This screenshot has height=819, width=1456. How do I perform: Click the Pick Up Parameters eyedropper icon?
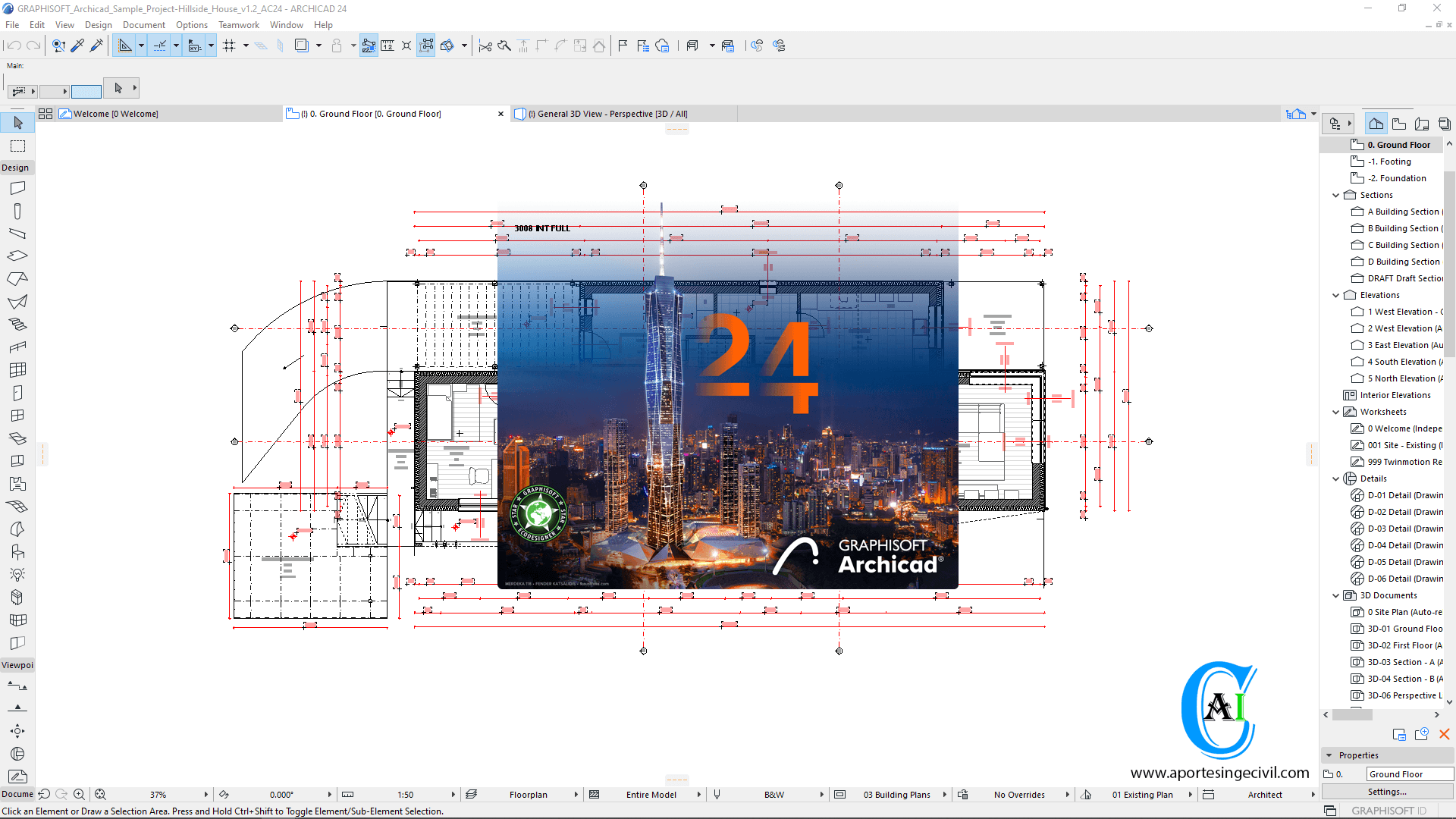[x=77, y=45]
